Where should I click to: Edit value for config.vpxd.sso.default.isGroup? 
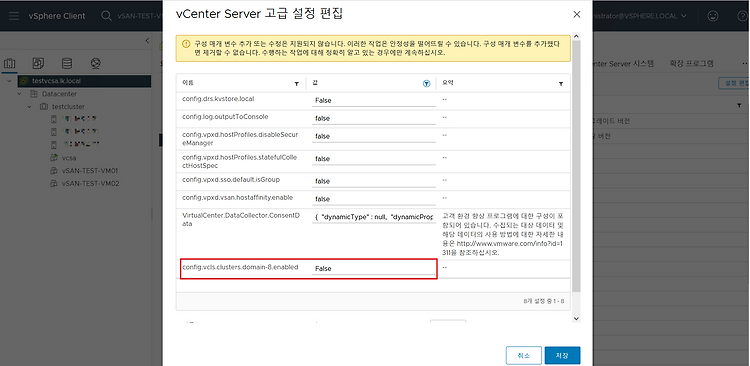pyautogui.click(x=373, y=181)
